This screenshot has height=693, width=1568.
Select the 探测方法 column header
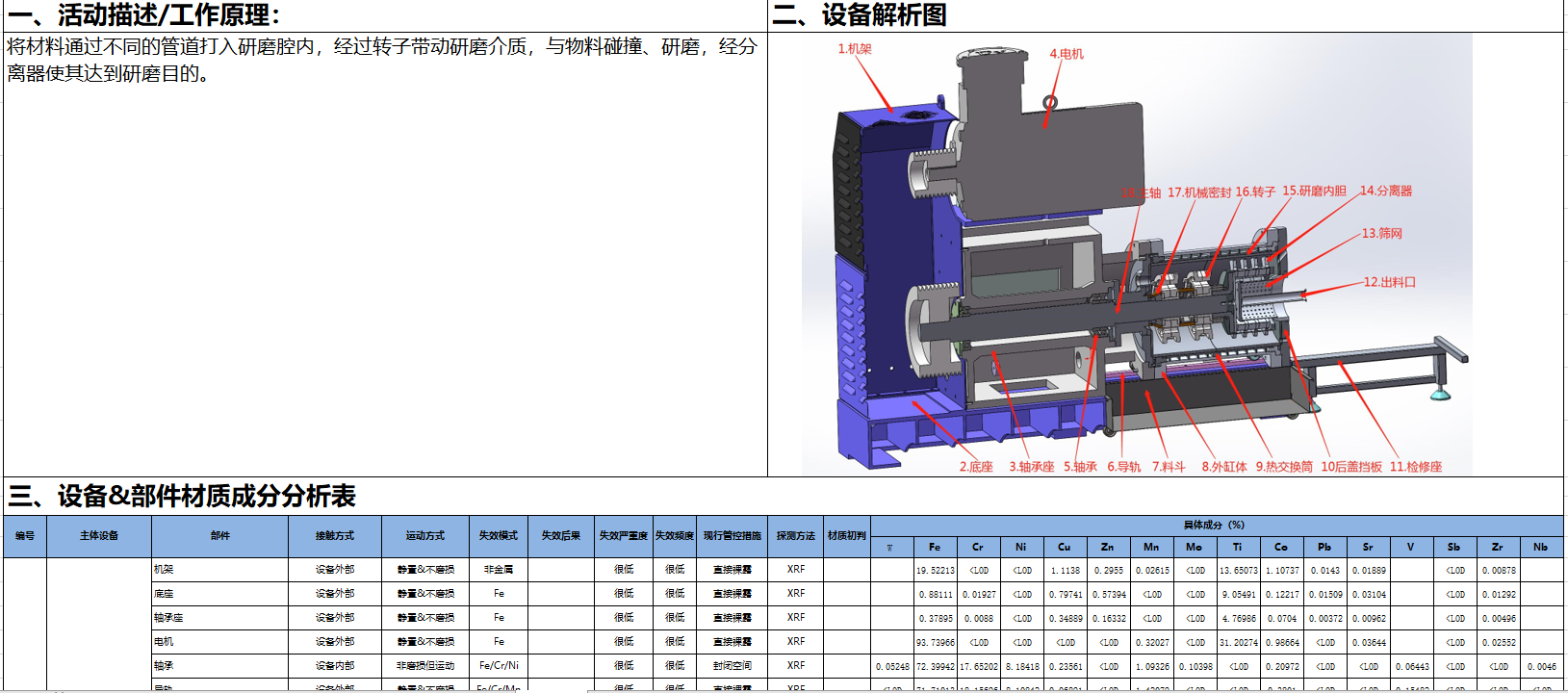pyautogui.click(x=796, y=536)
